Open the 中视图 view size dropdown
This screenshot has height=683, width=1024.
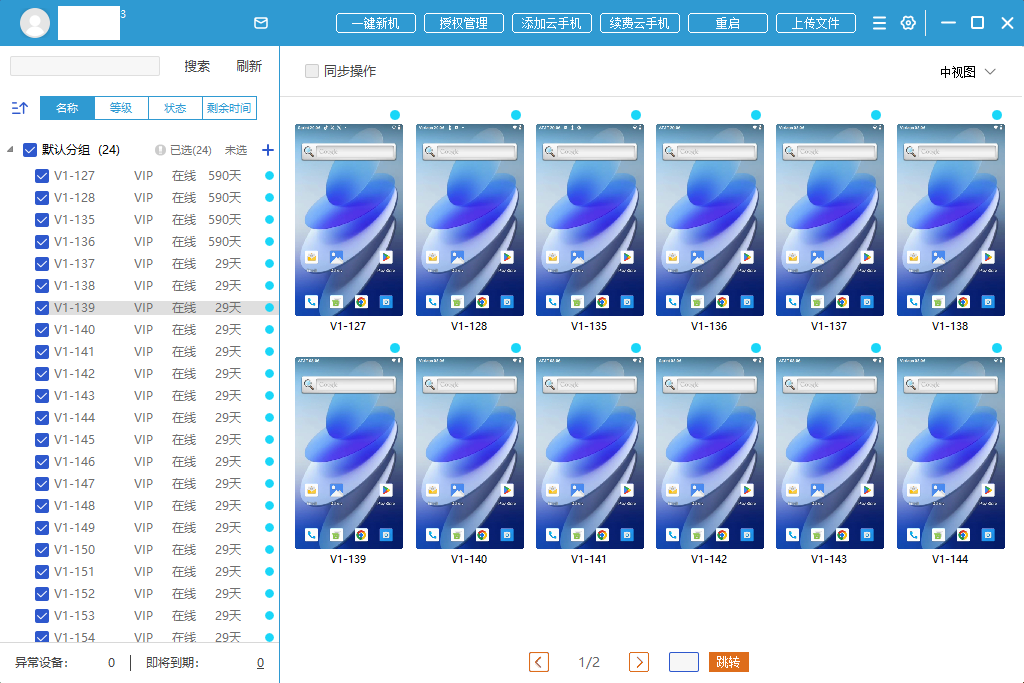968,72
